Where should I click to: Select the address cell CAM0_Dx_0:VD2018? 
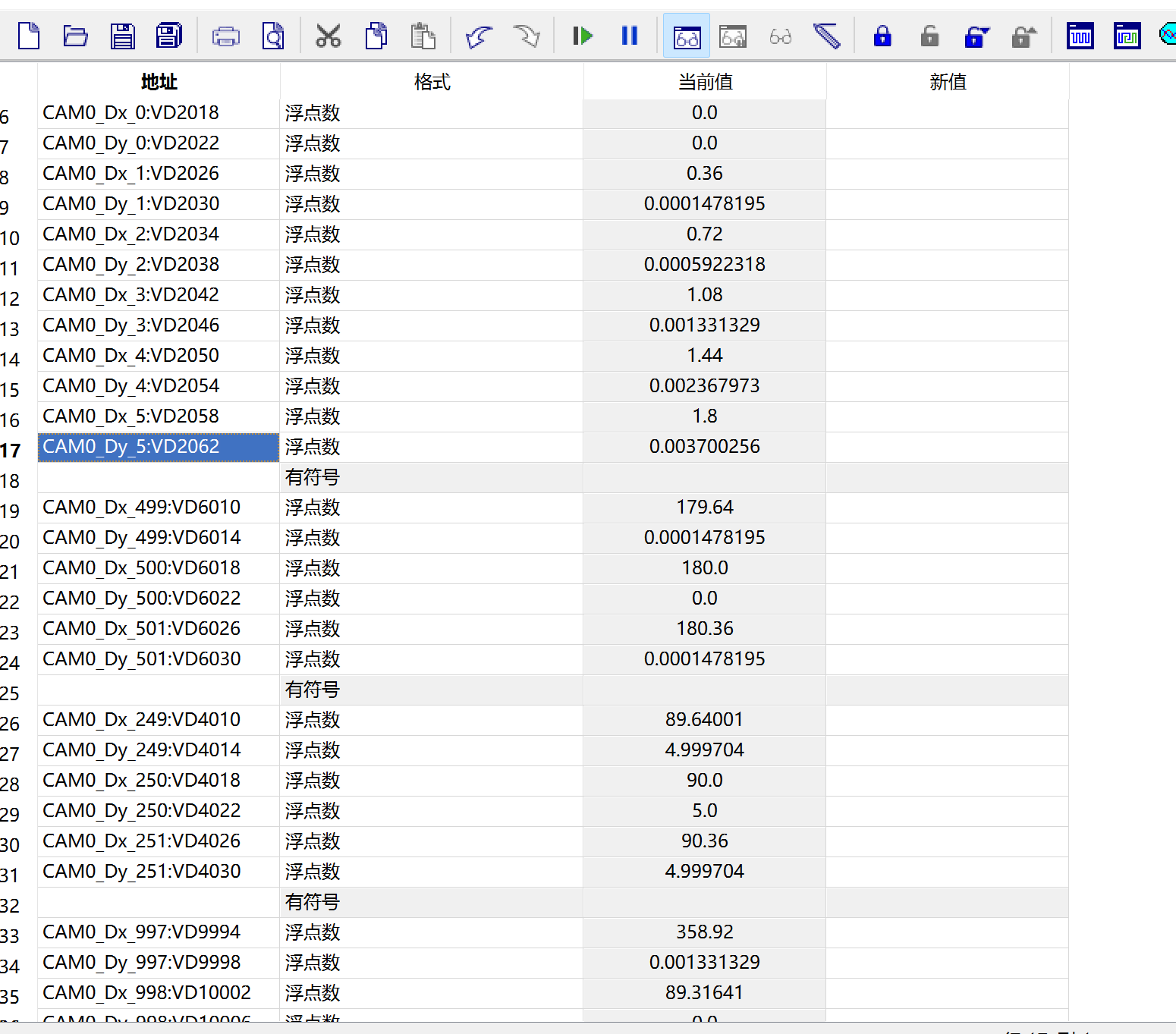click(x=159, y=113)
